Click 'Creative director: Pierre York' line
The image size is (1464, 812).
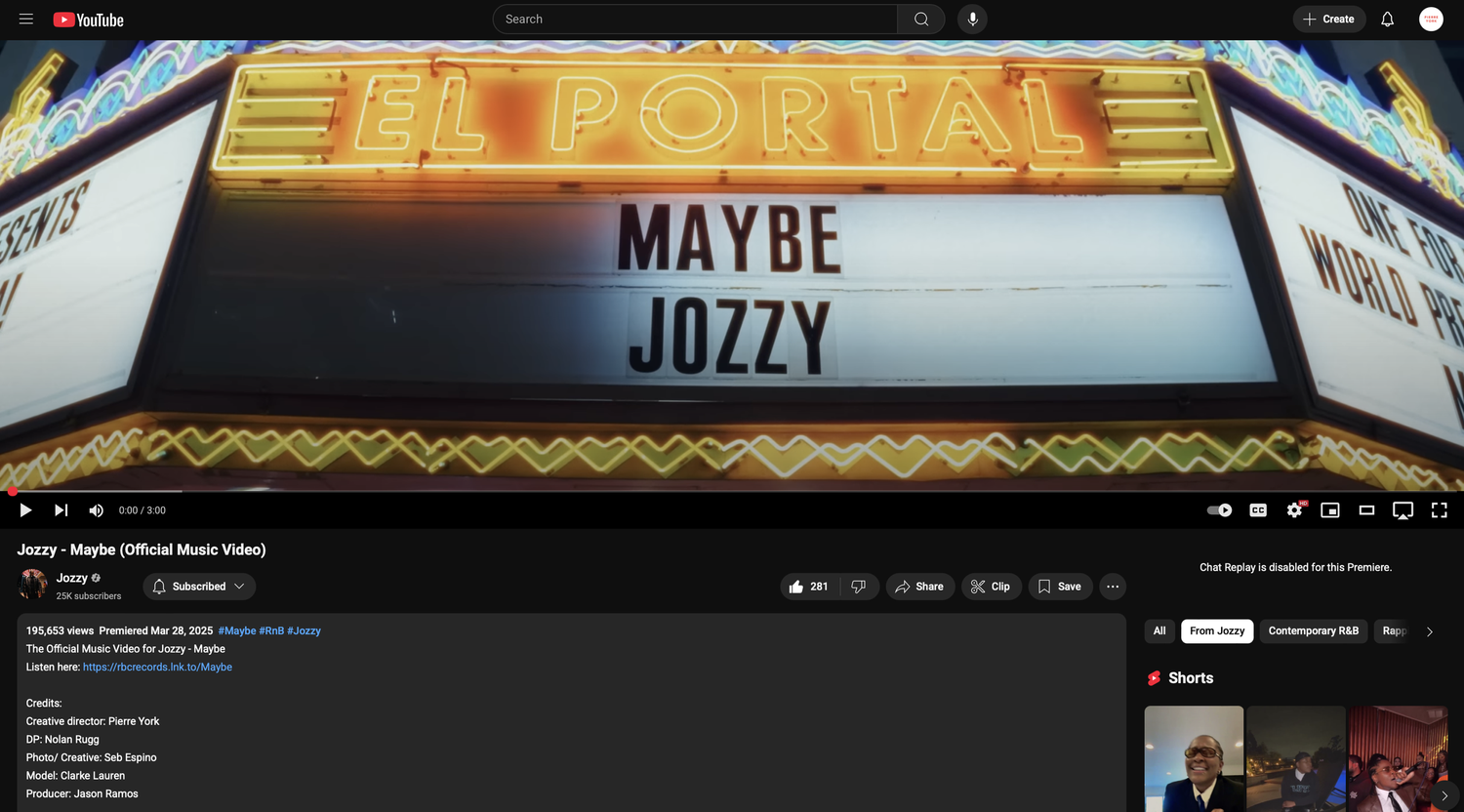coord(93,721)
